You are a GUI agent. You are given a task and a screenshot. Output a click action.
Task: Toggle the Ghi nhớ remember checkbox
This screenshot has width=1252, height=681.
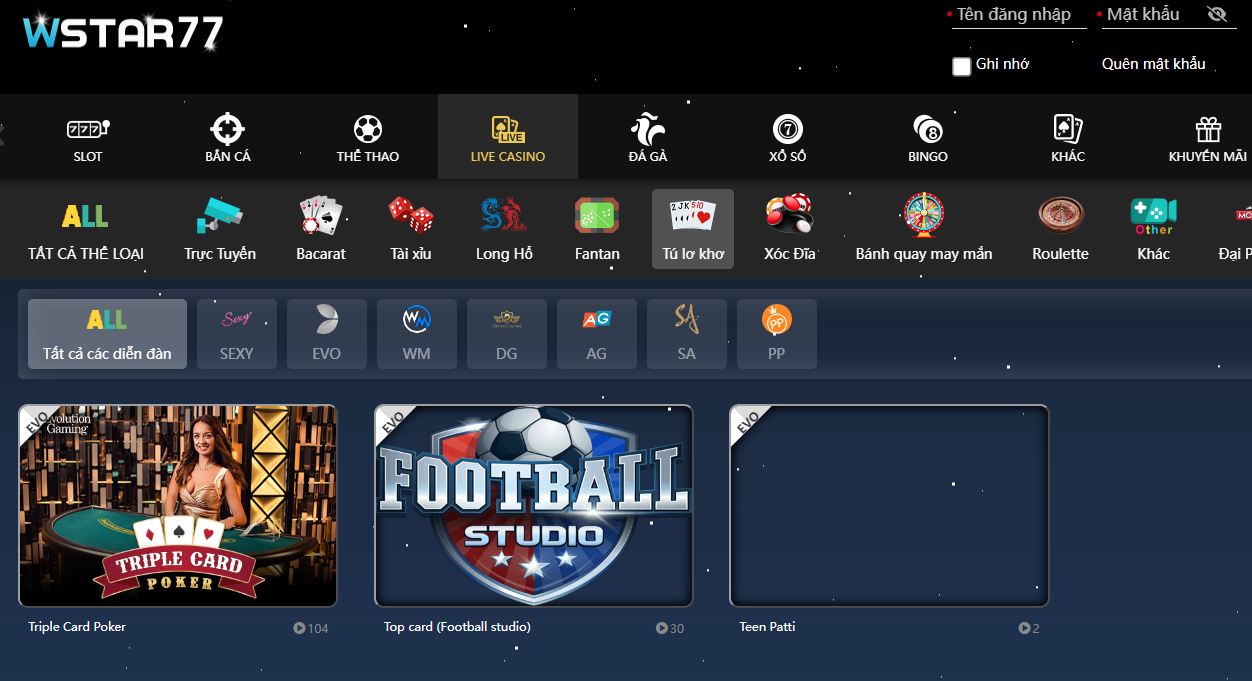(962, 66)
